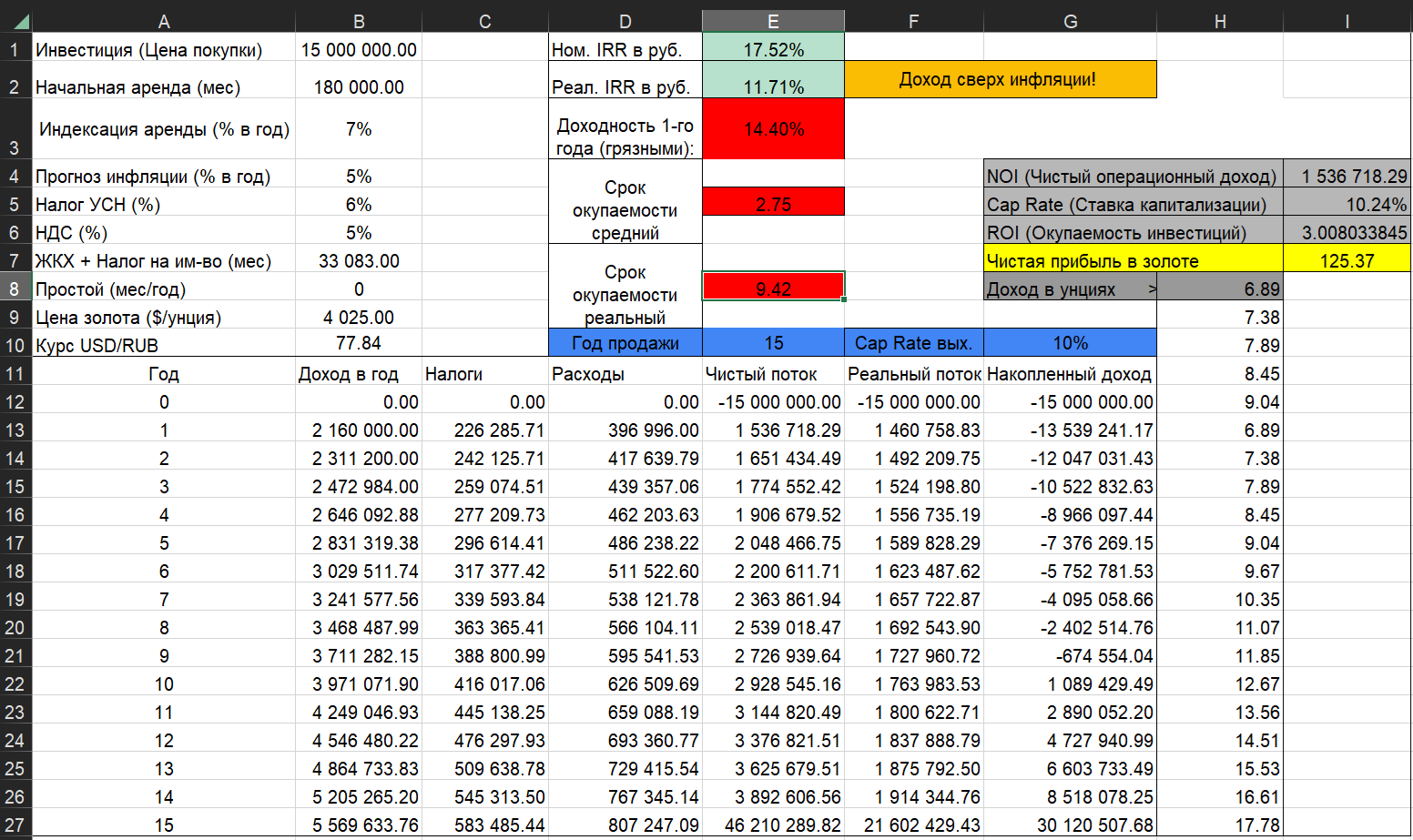Click blue 'Cap Rate вых.' cell
Image resolution: width=1413 pixels, height=840 pixels.
pyautogui.click(x=914, y=343)
